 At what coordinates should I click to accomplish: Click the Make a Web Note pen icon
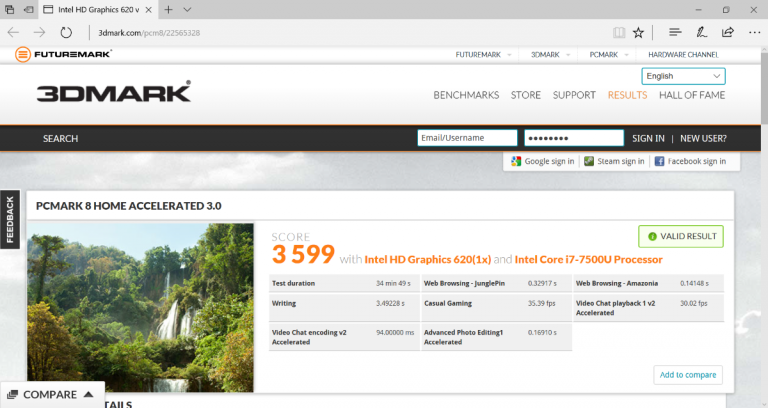(702, 32)
